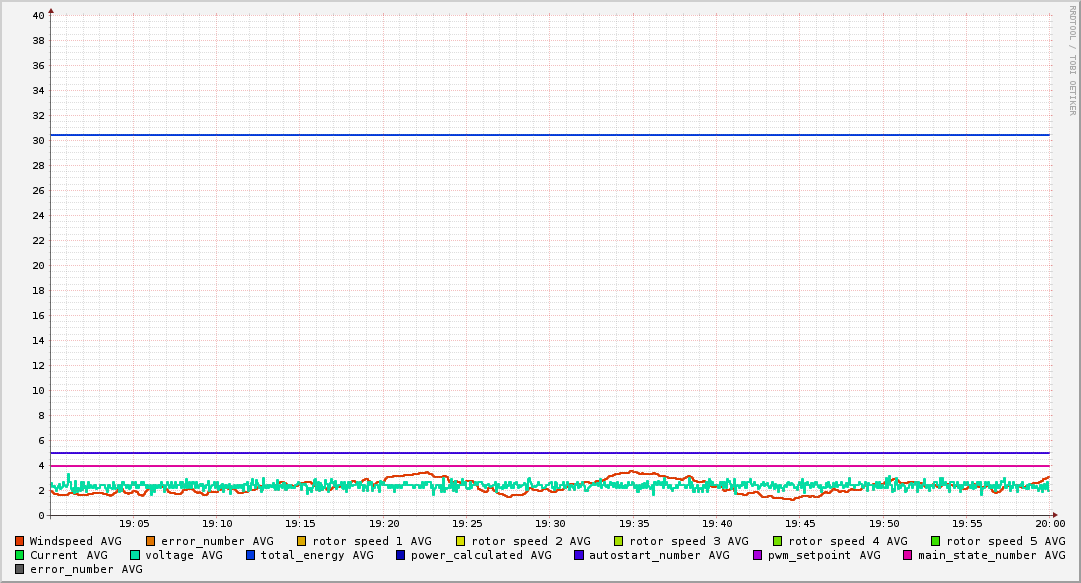
Task: Click the rotor speed 3 AVG legend swatch
Action: tap(619, 541)
